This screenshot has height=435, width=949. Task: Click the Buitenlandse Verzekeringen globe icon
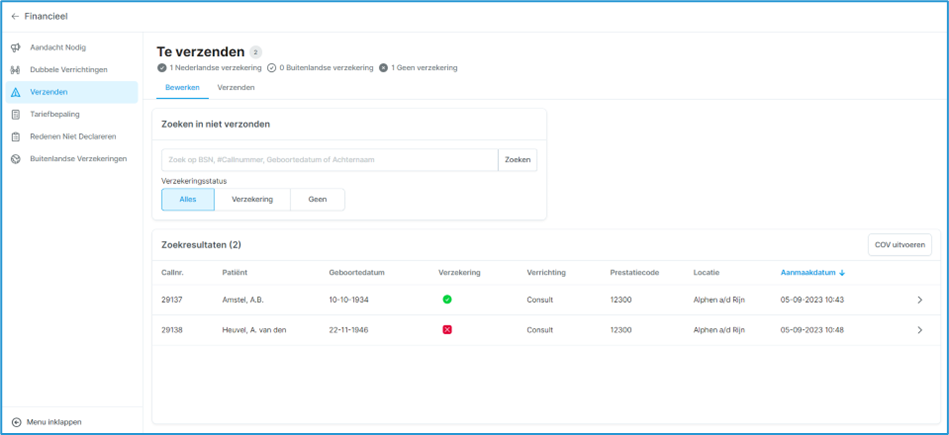coord(16,159)
